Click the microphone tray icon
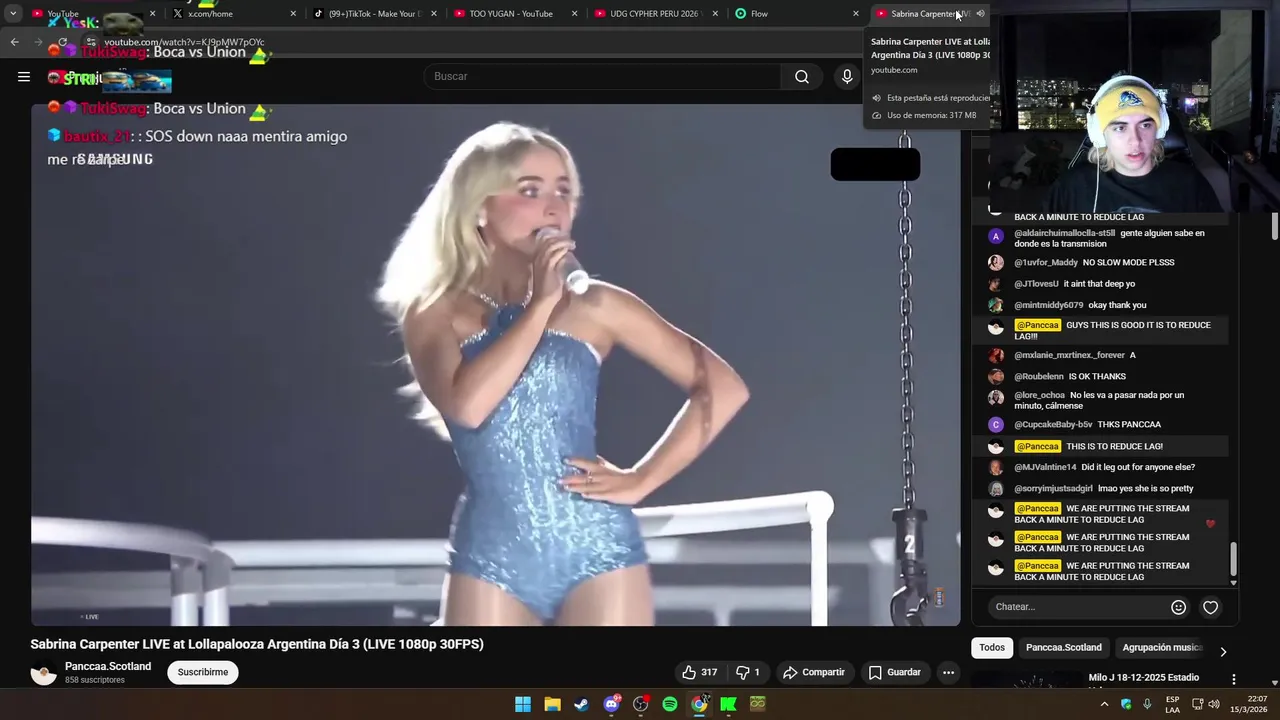The height and width of the screenshot is (720, 1280). [x=1147, y=704]
